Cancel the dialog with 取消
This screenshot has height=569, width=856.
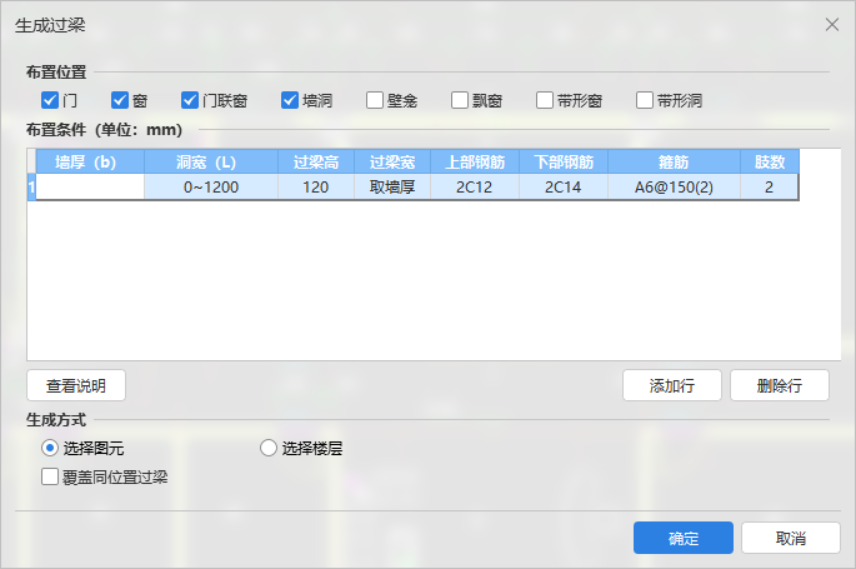(790, 538)
